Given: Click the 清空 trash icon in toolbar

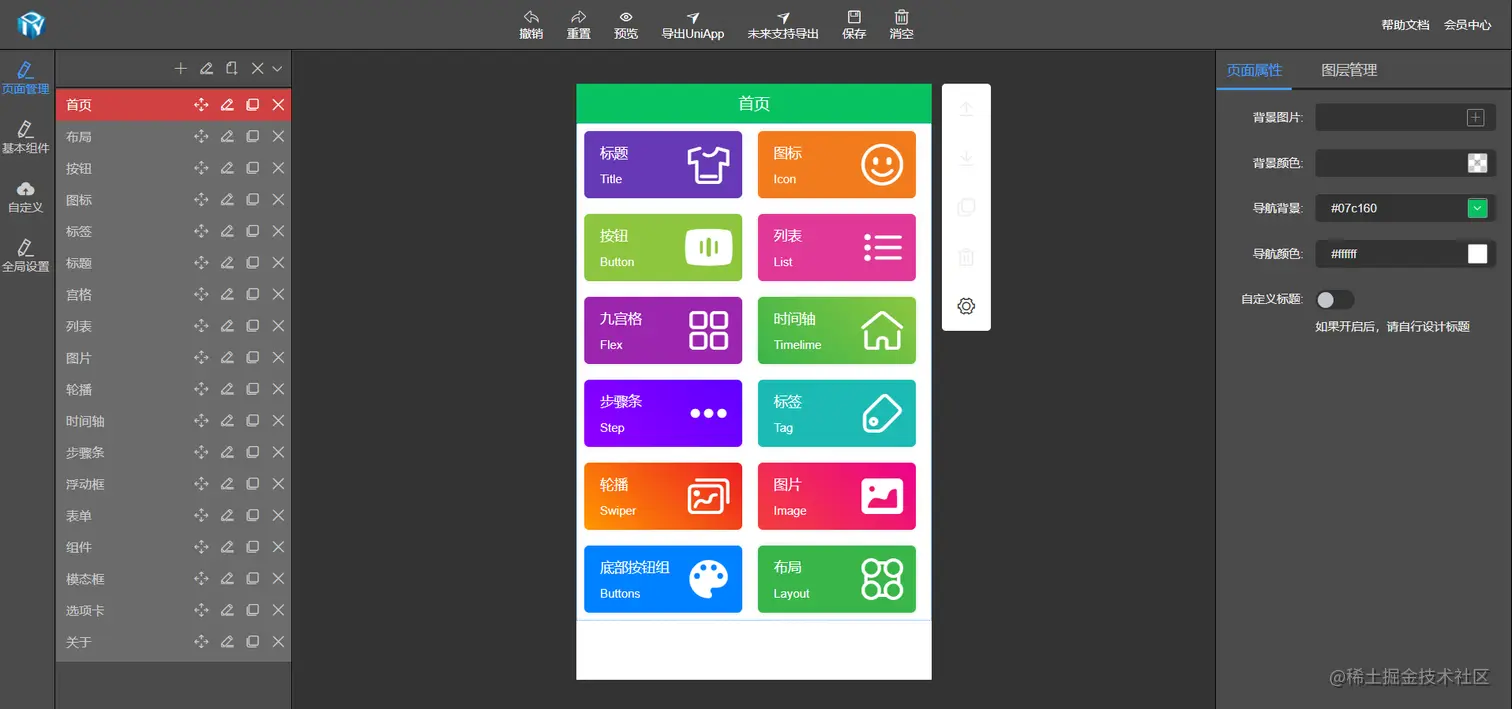Looking at the screenshot, I should coord(902,17).
